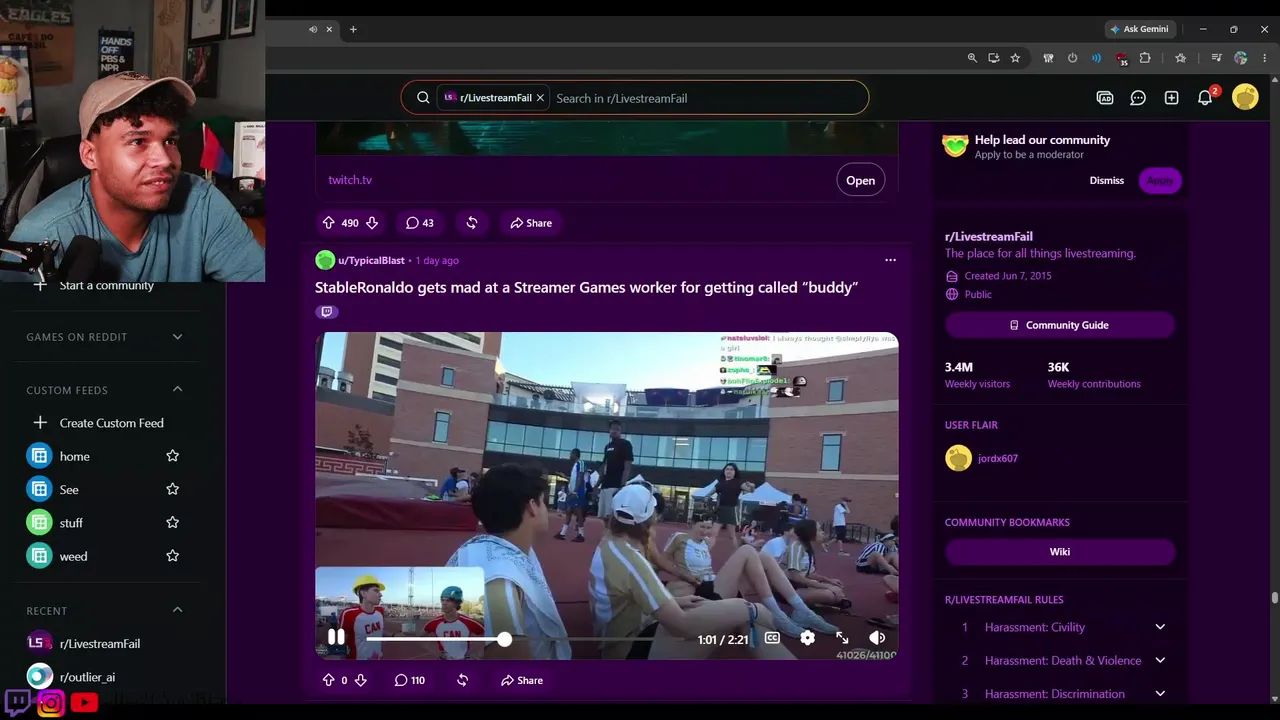This screenshot has width=1280, height=720.
Task: Open the Community Guide
Action: (1060, 325)
